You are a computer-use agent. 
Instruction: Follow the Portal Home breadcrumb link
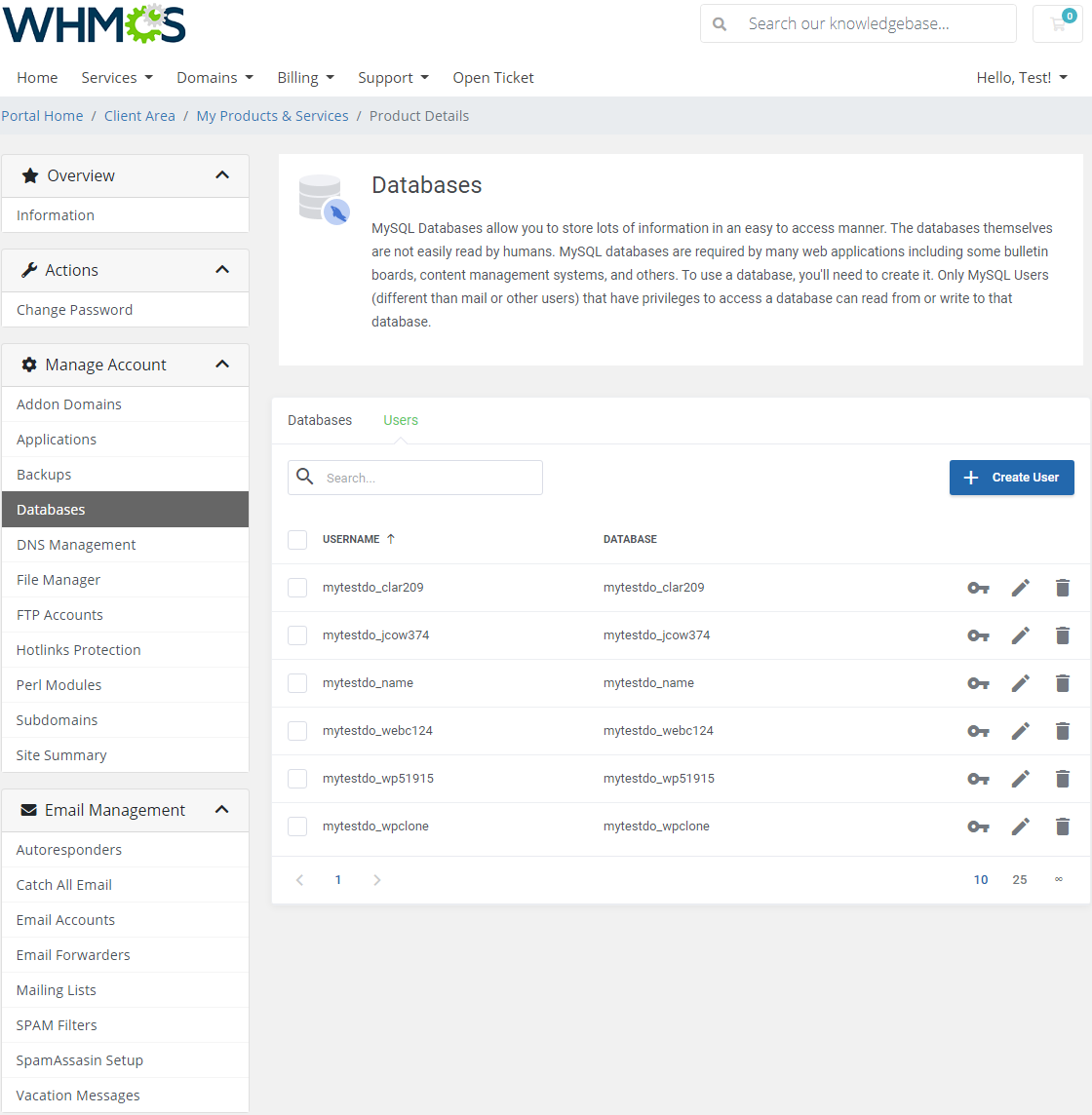[x=42, y=116]
